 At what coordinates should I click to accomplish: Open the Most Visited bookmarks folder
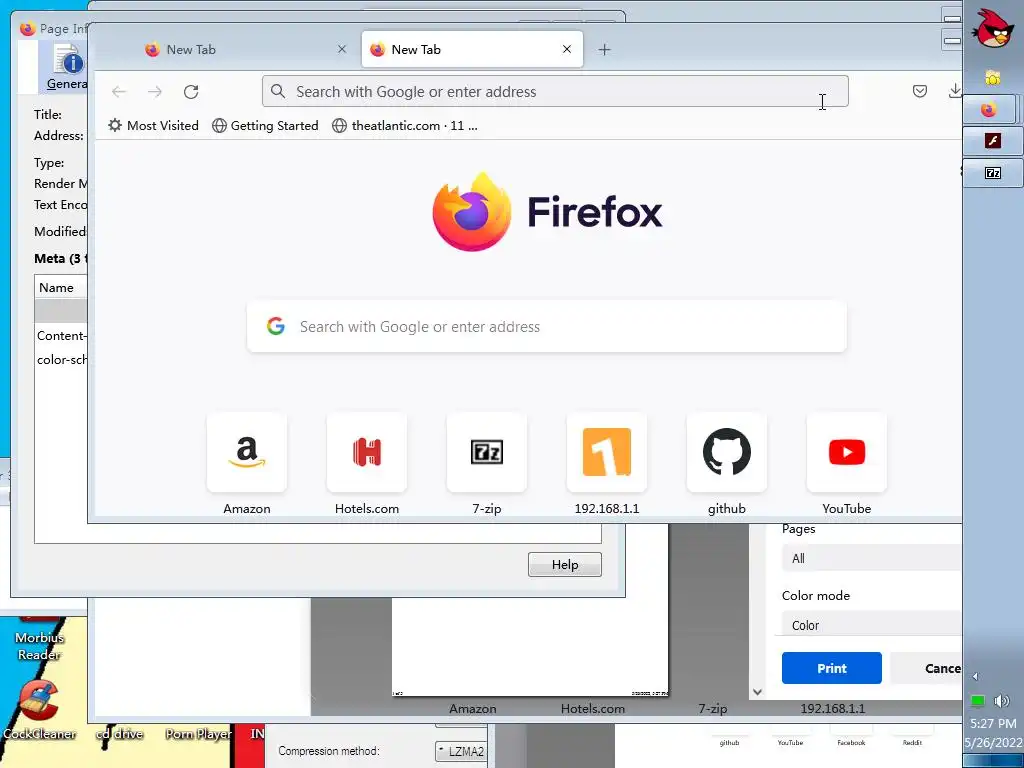coord(153,125)
